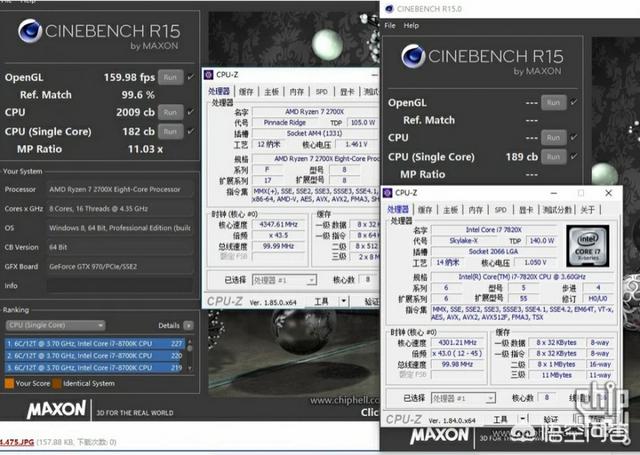Click core speed value 4347.61 MHz

click(278, 224)
